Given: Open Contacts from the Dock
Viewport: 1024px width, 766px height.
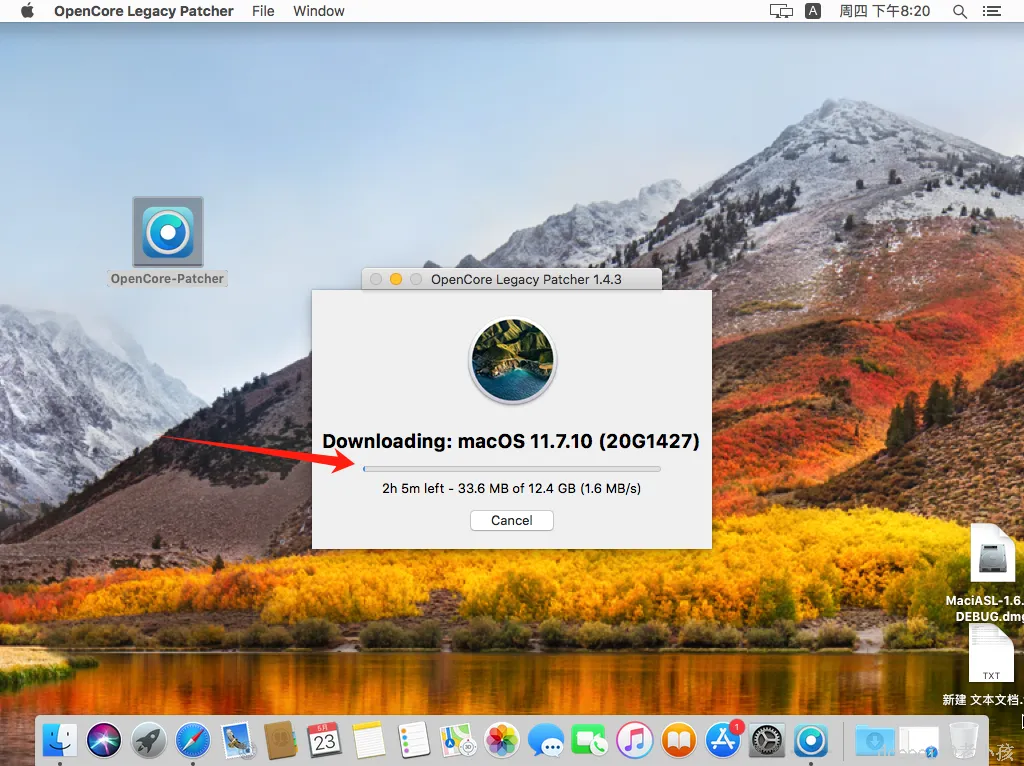Looking at the screenshot, I should point(281,741).
